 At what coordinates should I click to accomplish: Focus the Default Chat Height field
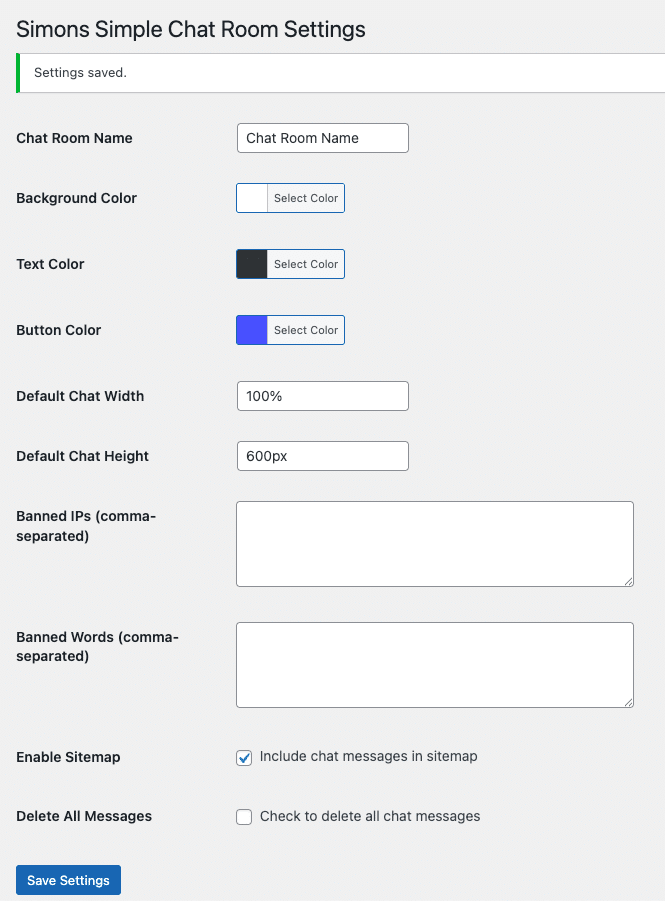tap(322, 456)
